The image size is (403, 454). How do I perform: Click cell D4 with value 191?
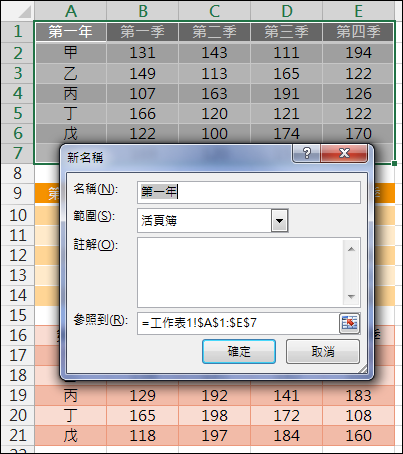click(x=286, y=93)
